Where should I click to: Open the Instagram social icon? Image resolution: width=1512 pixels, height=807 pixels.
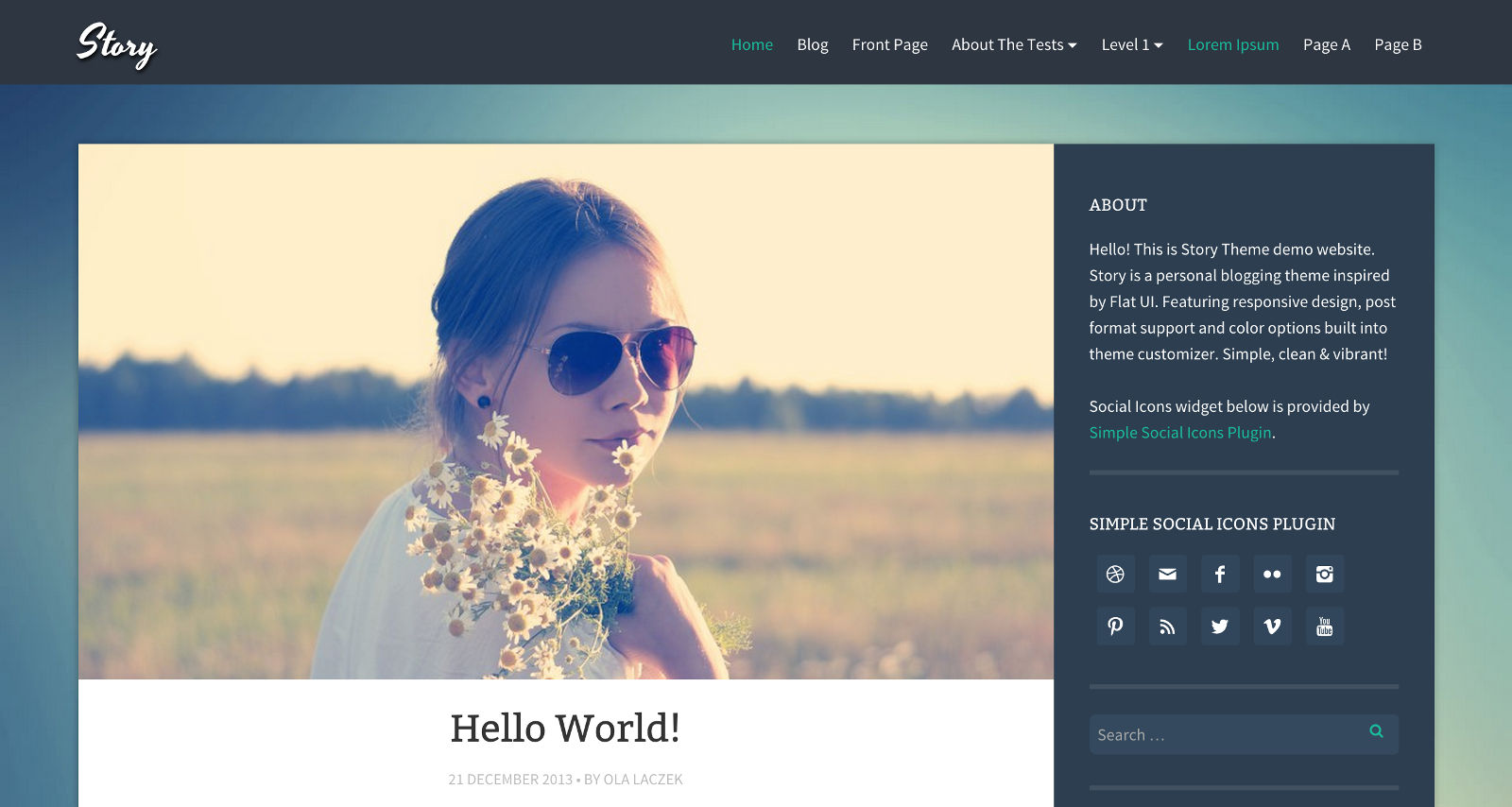1325,574
